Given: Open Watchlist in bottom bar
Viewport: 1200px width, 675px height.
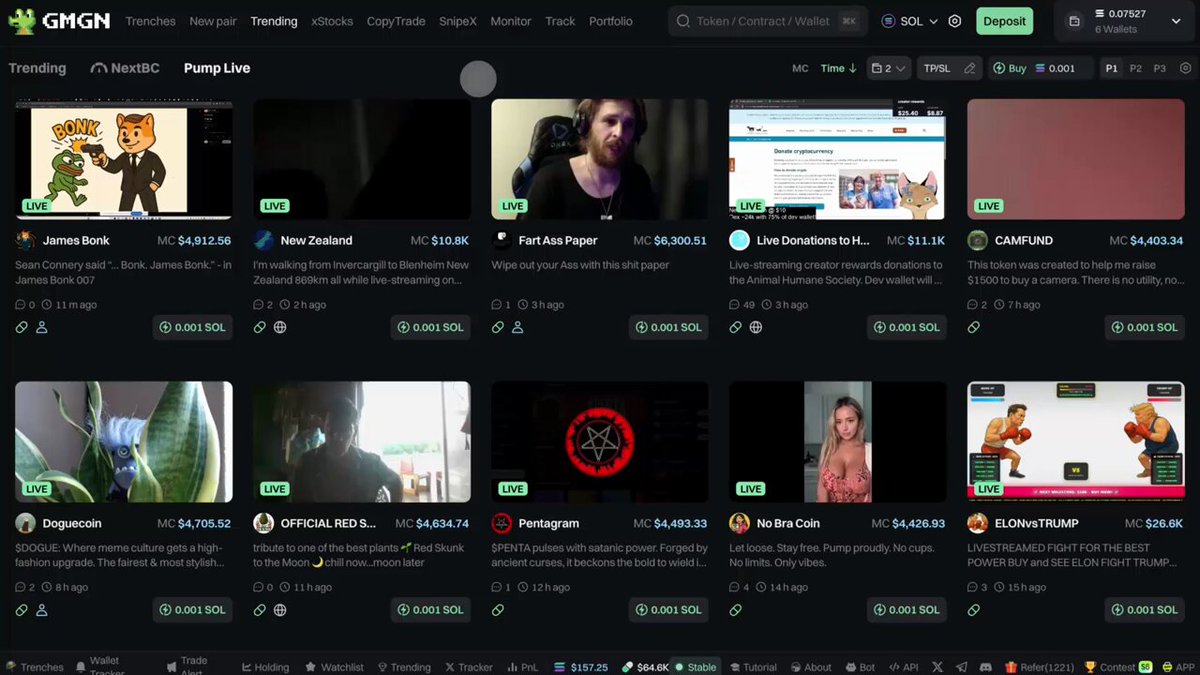Looking at the screenshot, I should (x=335, y=667).
